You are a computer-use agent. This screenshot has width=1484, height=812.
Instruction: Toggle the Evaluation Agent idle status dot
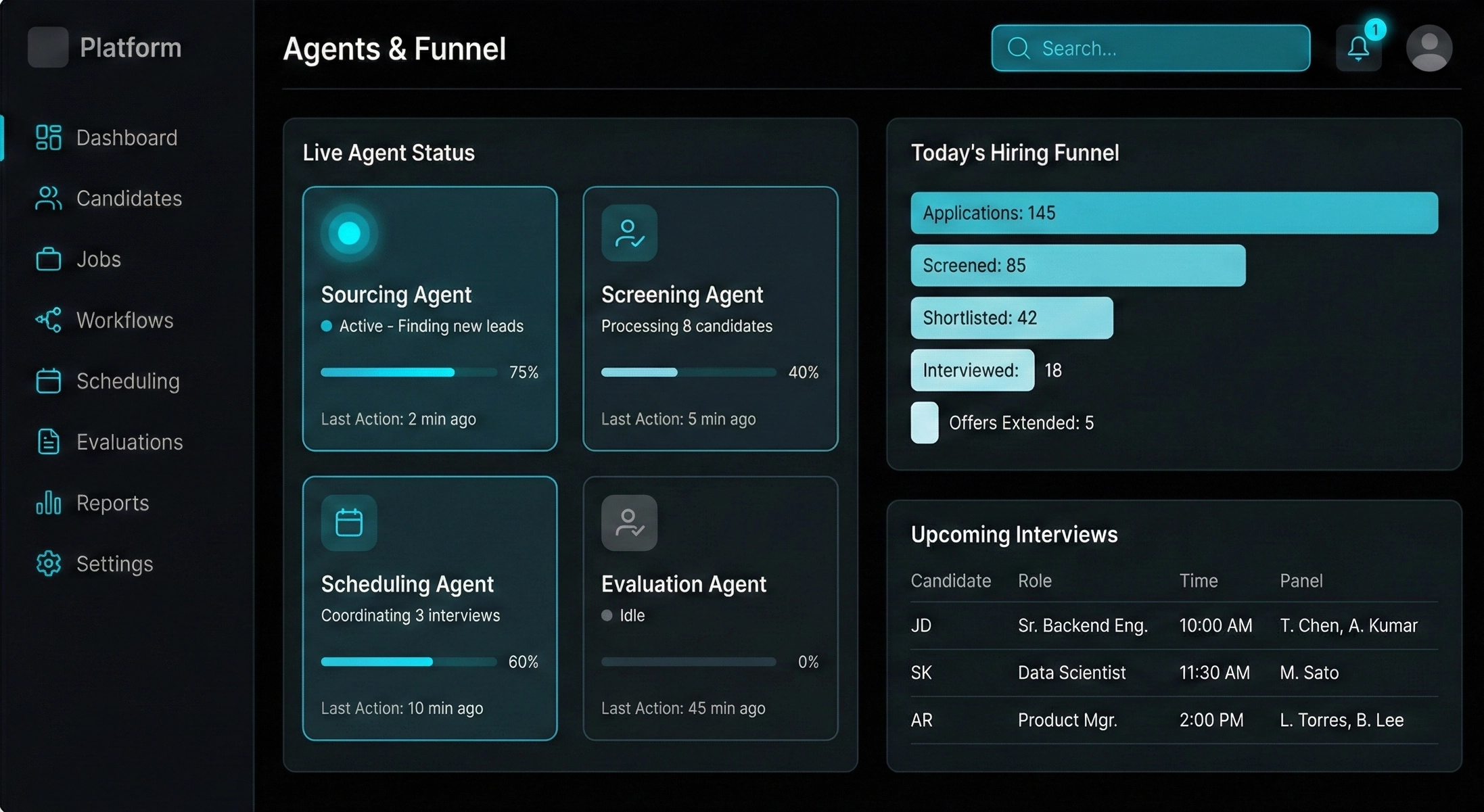[606, 615]
